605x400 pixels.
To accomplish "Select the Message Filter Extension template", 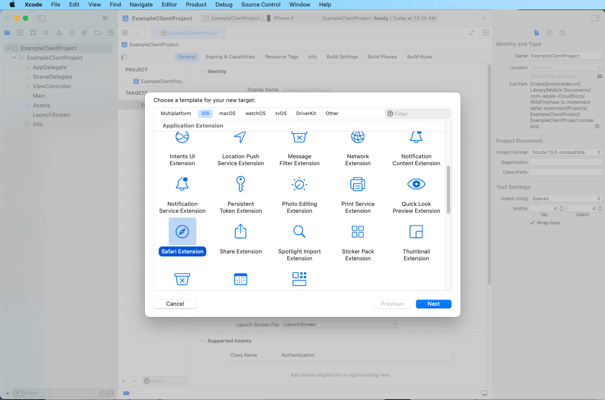I will (x=299, y=149).
